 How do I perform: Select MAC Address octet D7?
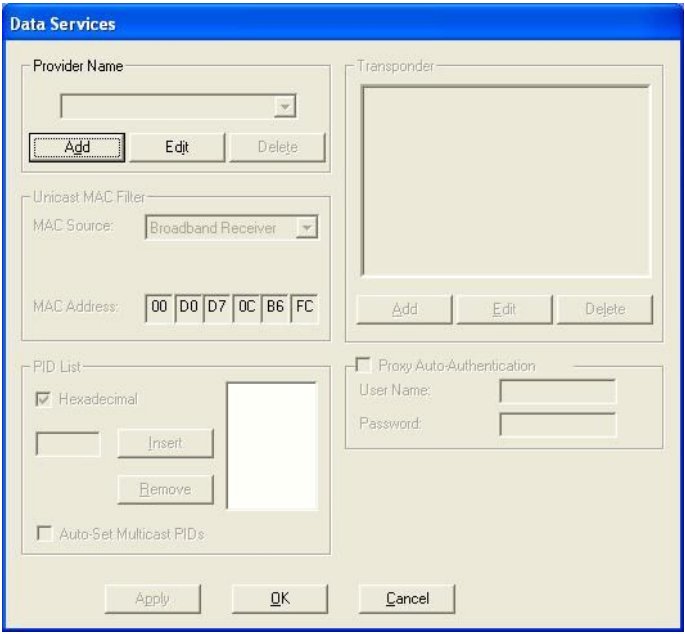click(217, 308)
